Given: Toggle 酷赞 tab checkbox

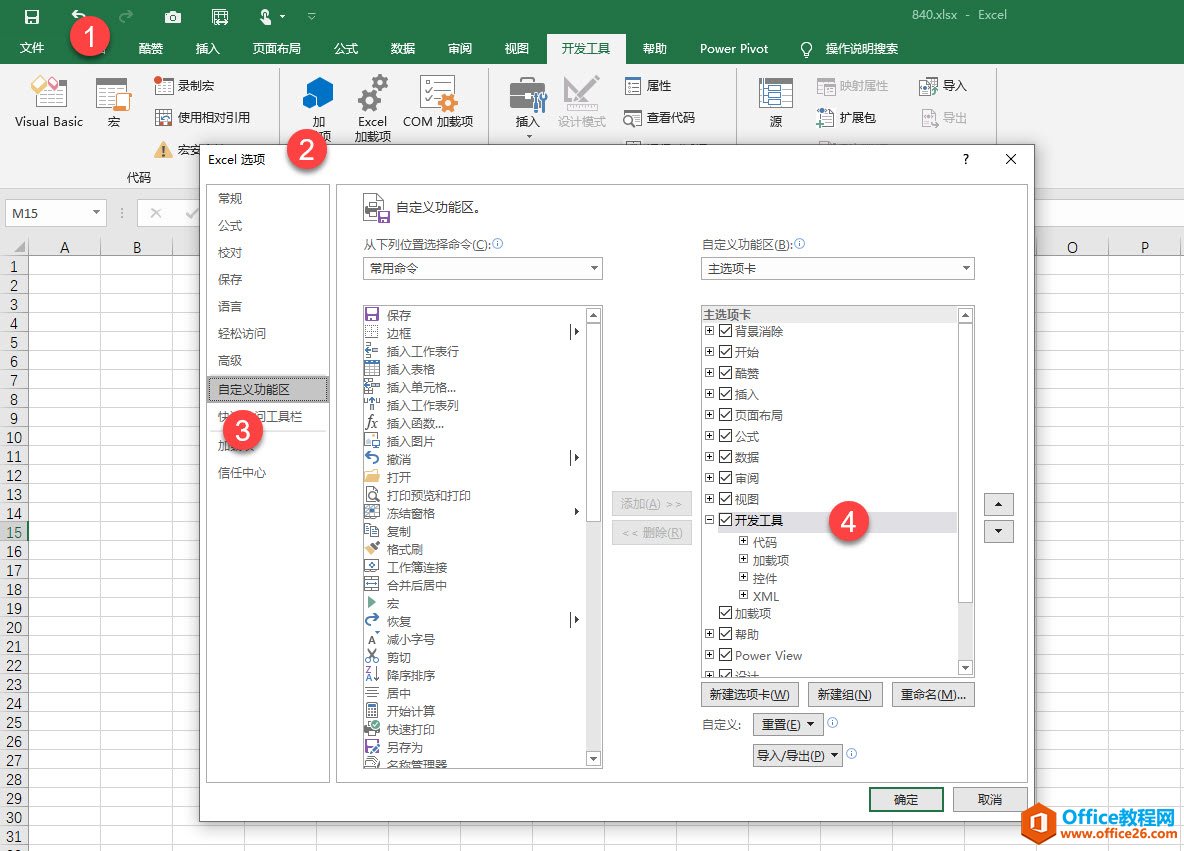Looking at the screenshot, I should click(726, 373).
